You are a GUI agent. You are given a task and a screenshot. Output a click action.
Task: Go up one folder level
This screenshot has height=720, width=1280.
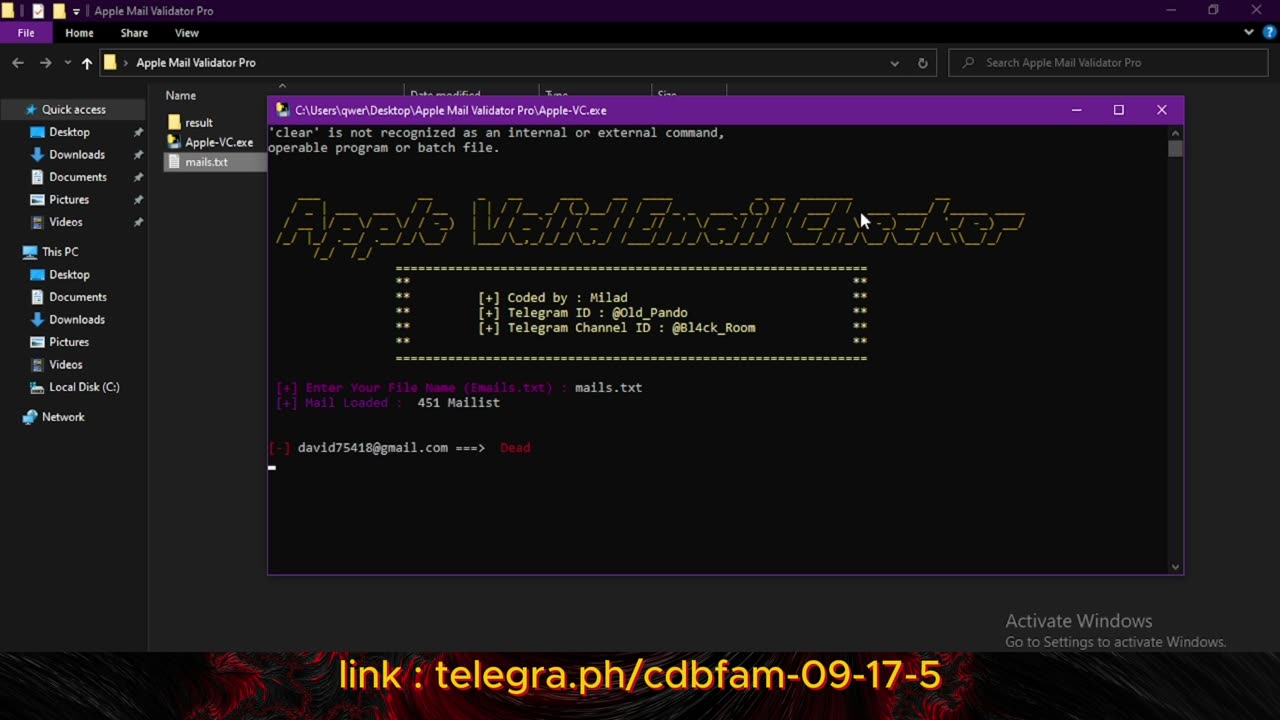pyautogui.click(x=87, y=63)
